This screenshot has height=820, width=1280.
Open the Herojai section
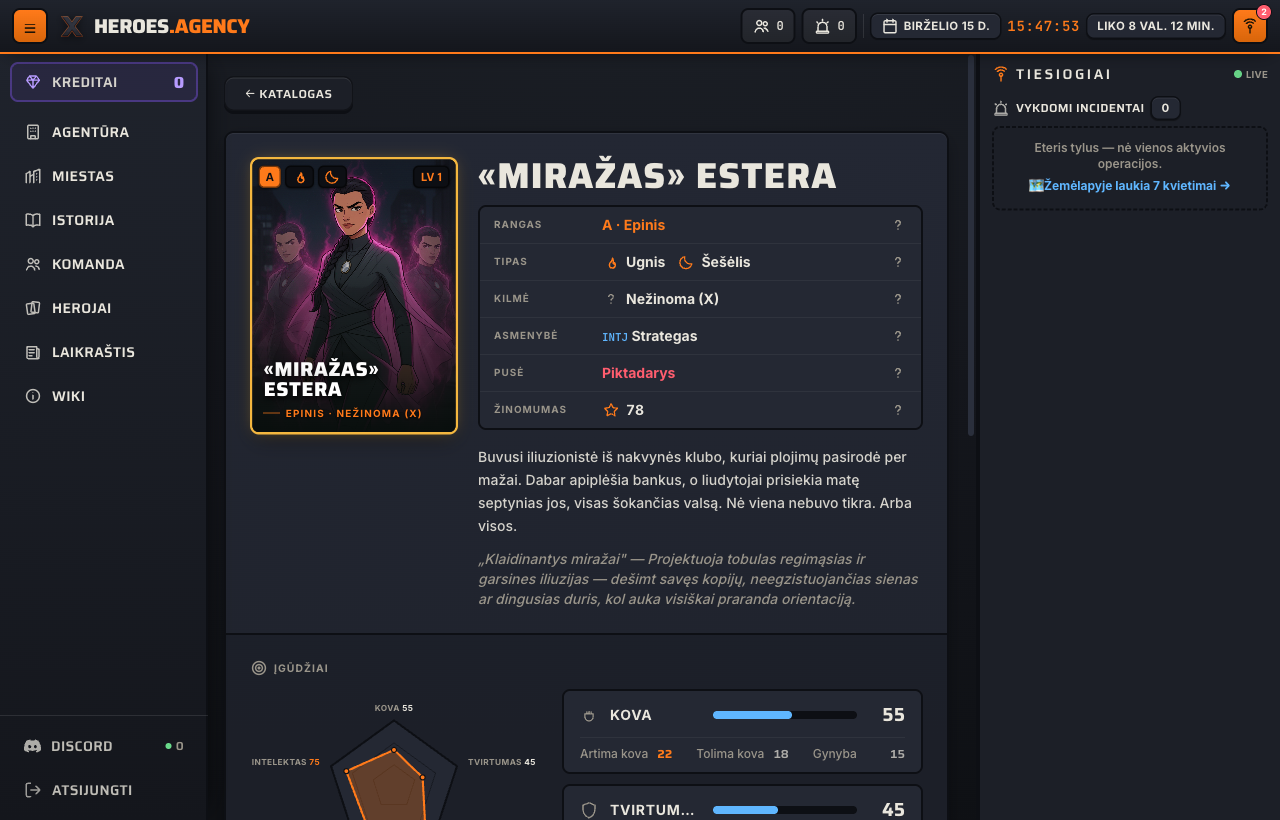pos(104,308)
